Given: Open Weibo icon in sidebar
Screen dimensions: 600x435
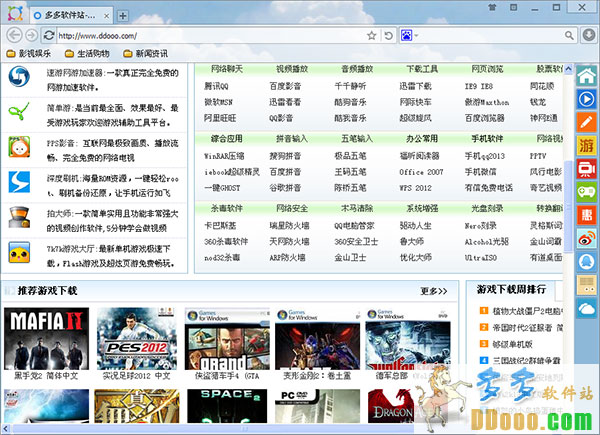Looking at the screenshot, I should click(x=587, y=238).
